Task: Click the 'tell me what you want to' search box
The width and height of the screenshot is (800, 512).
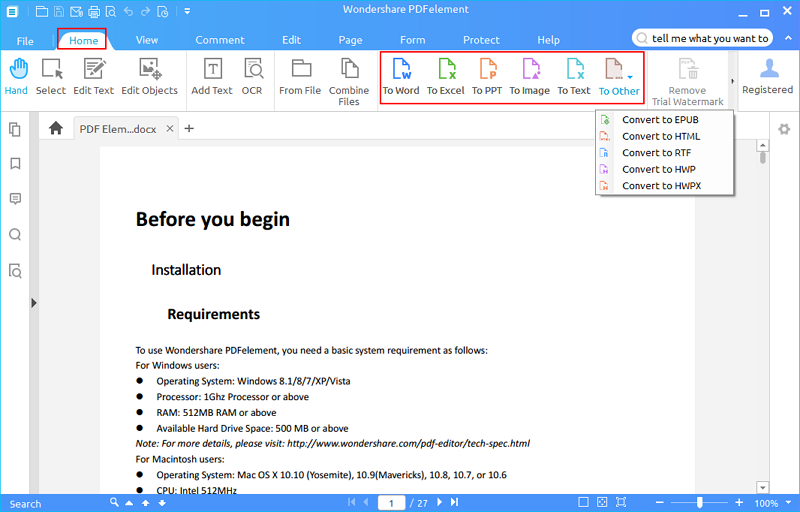Action: coord(703,38)
